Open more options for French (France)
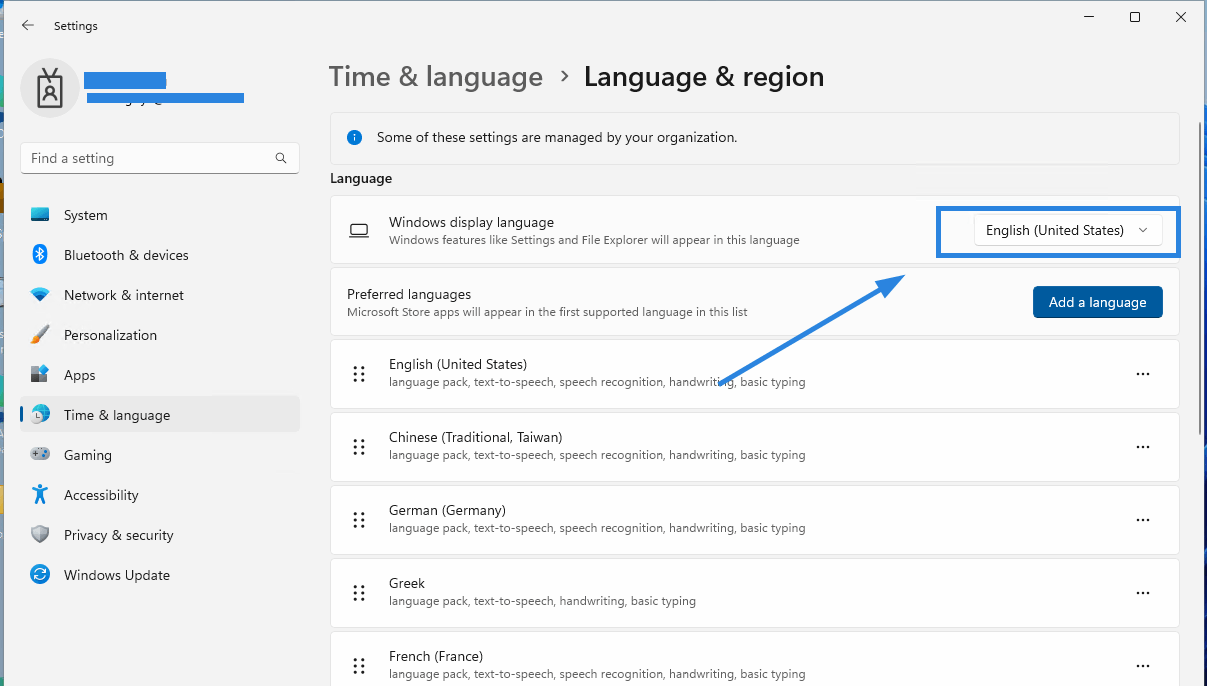Viewport: 1207px width, 686px height. [x=1143, y=666]
